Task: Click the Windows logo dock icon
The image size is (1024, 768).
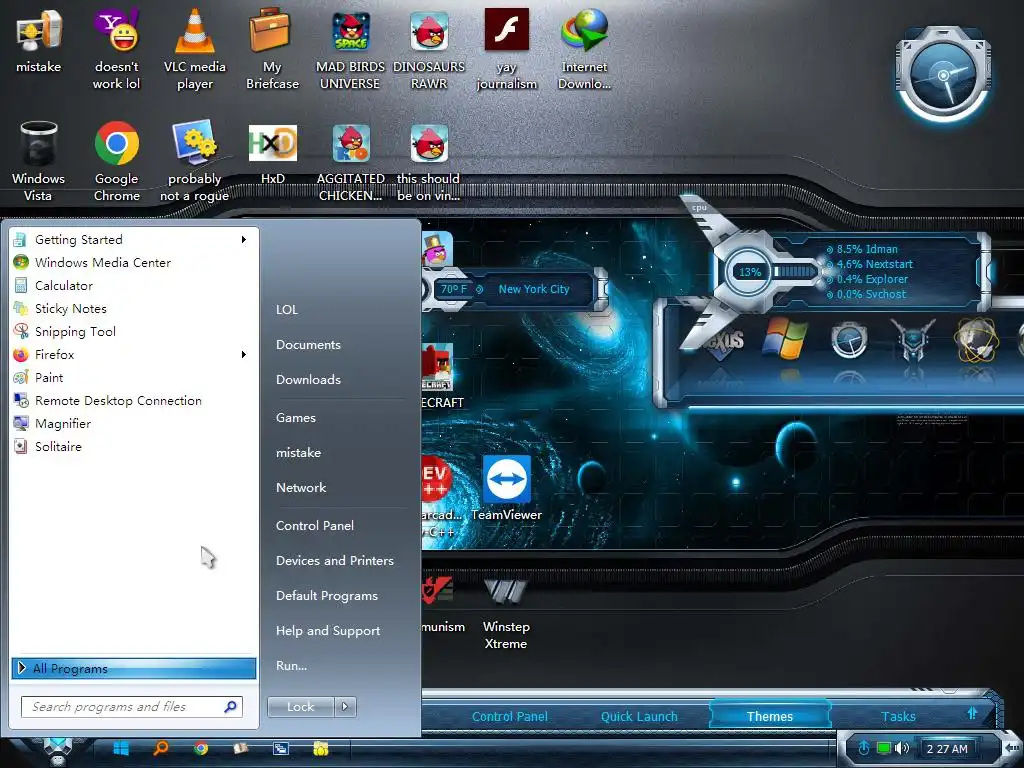Action: pos(784,338)
